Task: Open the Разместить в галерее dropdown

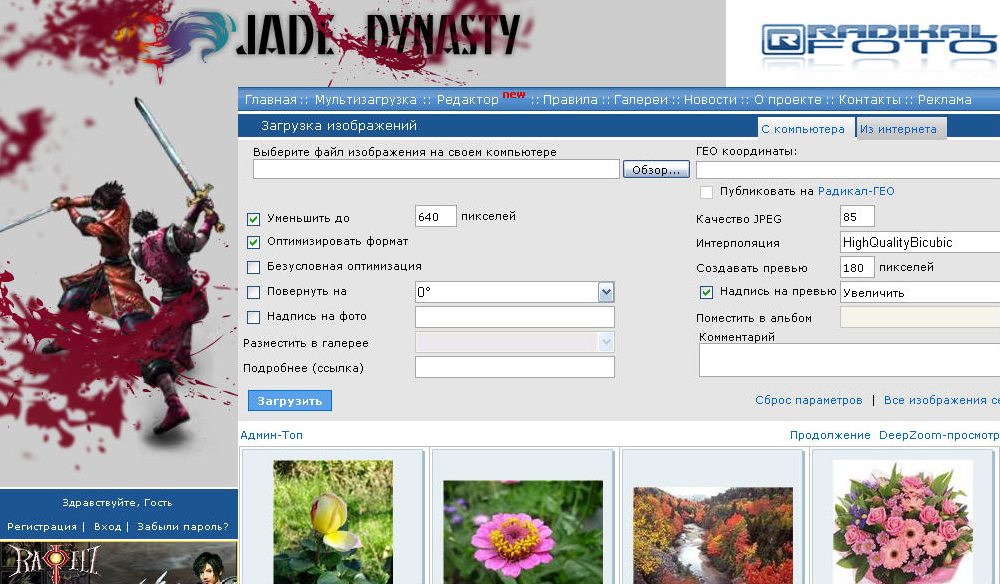Action: click(515, 342)
